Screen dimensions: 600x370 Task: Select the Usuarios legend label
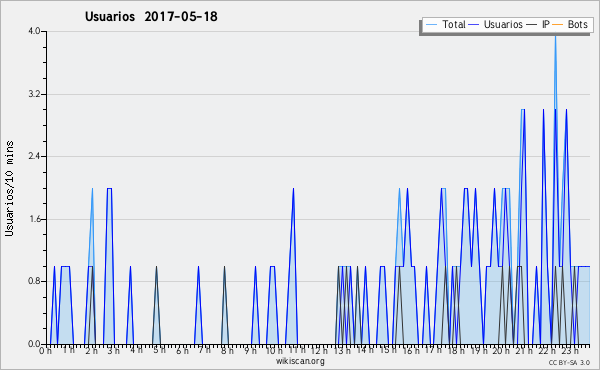[x=503, y=24]
